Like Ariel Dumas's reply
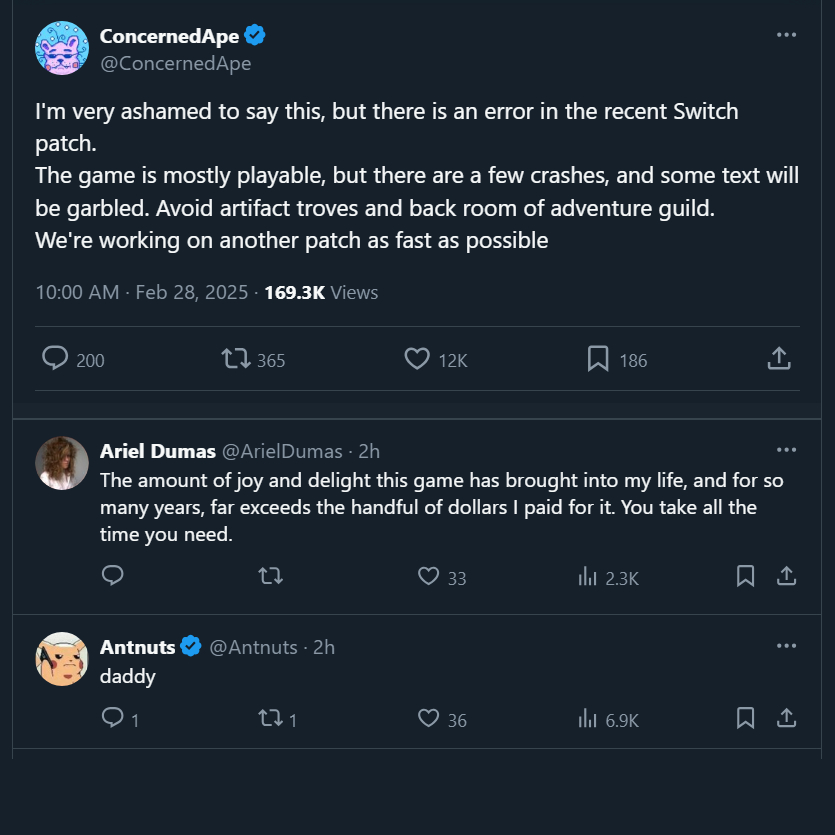835x835 pixels. (429, 577)
